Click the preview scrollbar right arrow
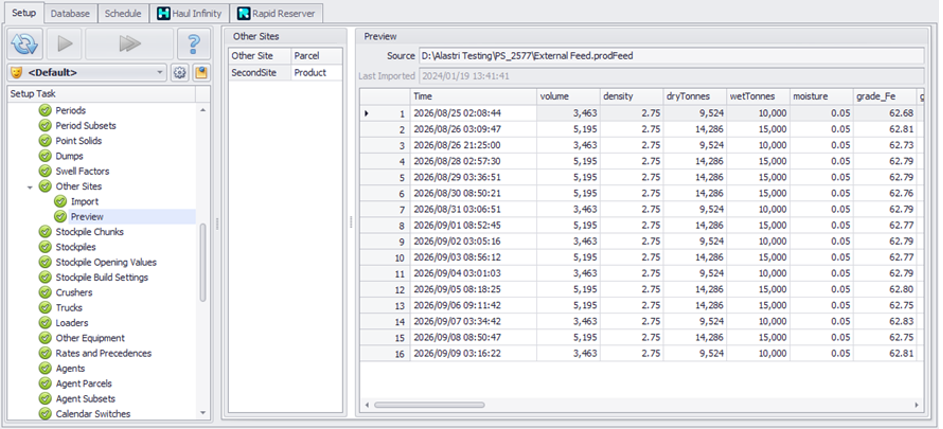The height and width of the screenshot is (429, 943). [x=917, y=405]
